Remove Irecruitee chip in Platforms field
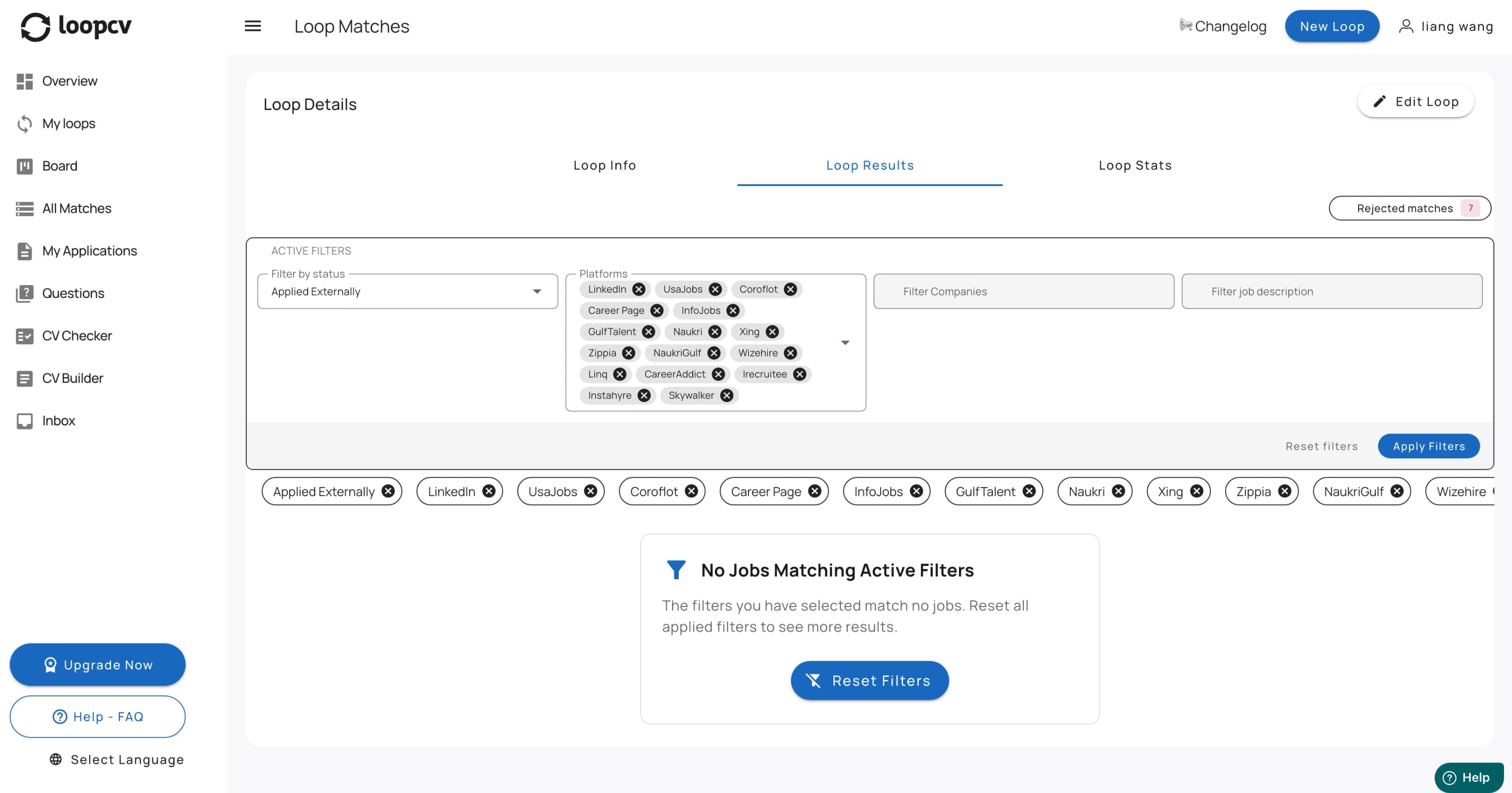1512x793 pixels. [800, 374]
